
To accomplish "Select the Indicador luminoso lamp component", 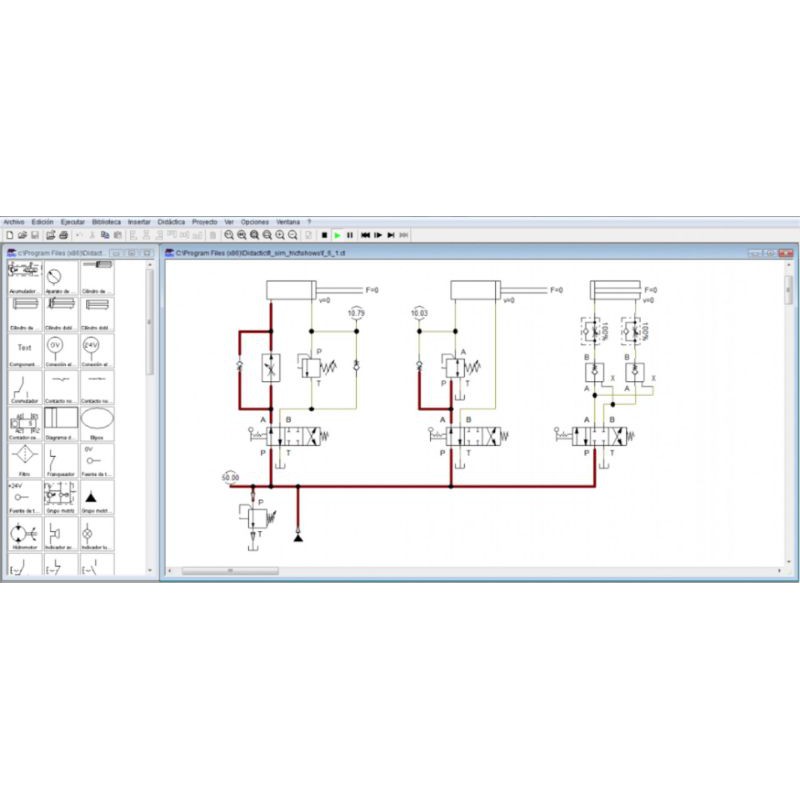I will point(97,534).
